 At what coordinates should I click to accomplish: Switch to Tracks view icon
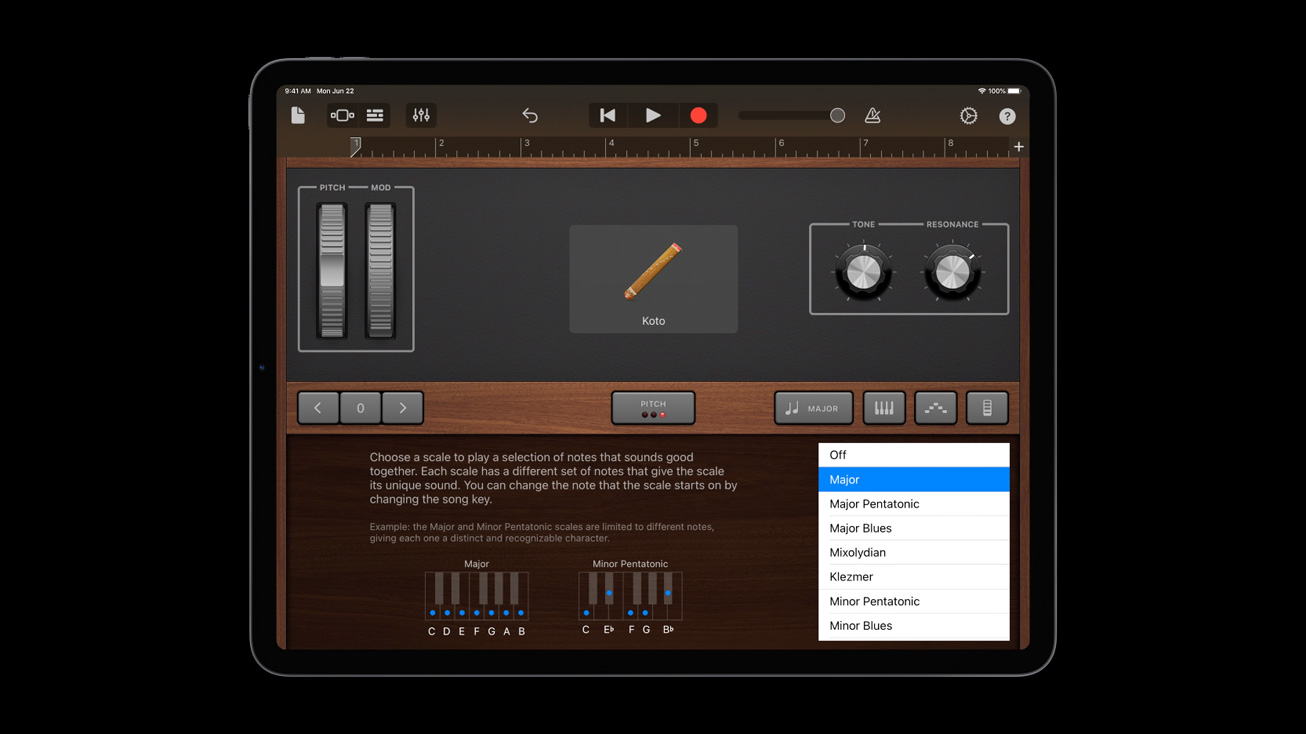(x=375, y=116)
